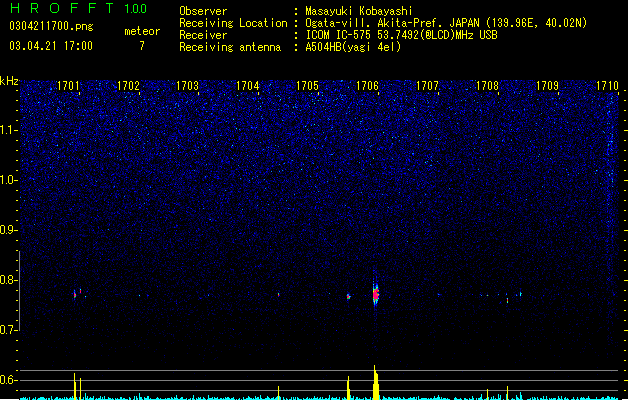
Task: Select the 1704 time marker
Action: click(248, 86)
